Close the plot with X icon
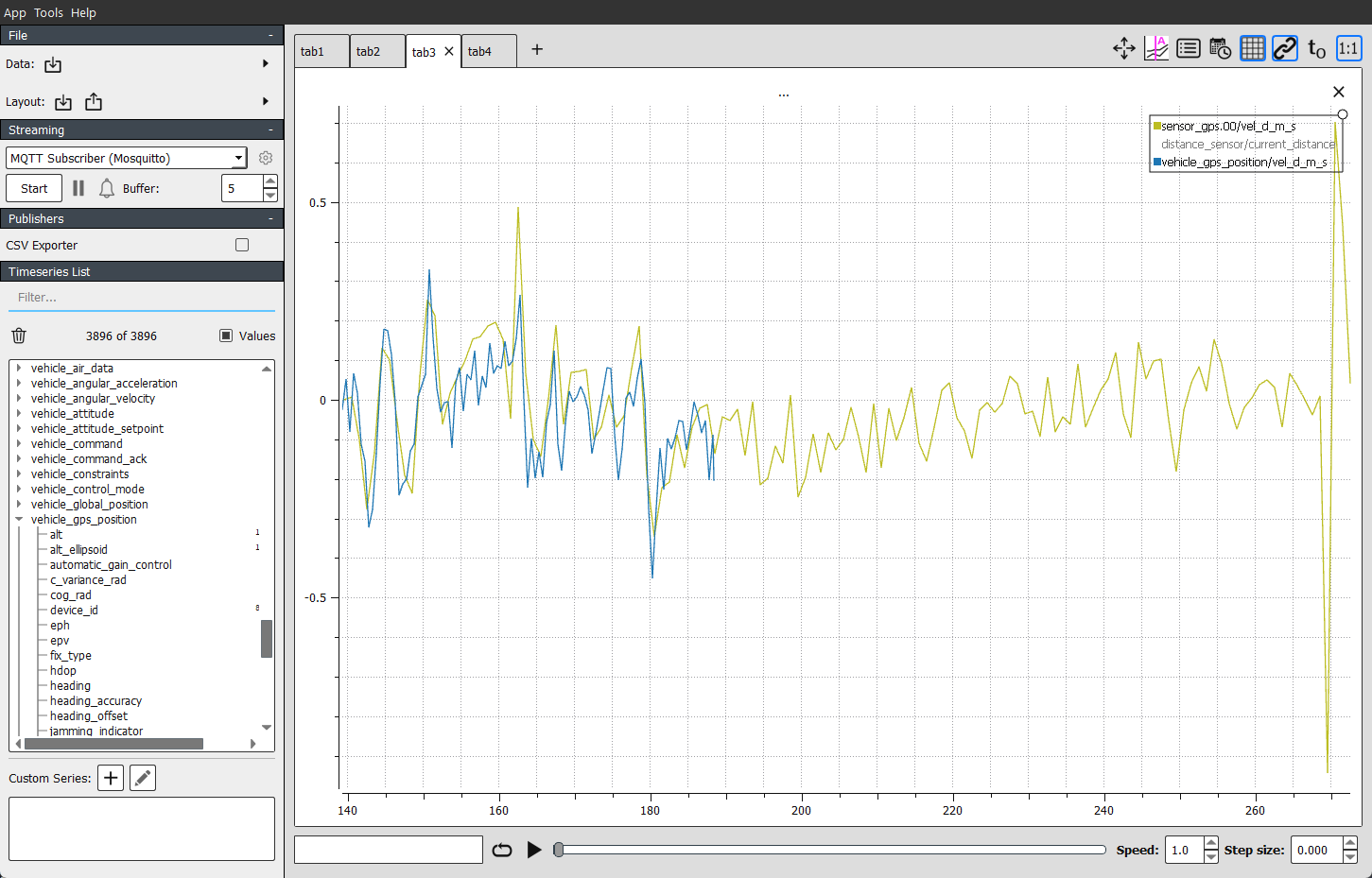This screenshot has width=1372, height=878. 1339,92
